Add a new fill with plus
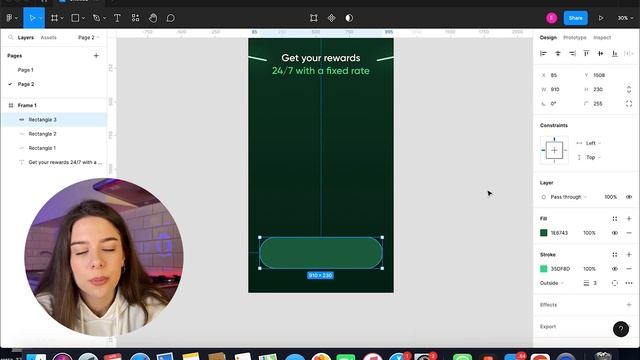Screen dimensions: 640x360 (x=629, y=219)
